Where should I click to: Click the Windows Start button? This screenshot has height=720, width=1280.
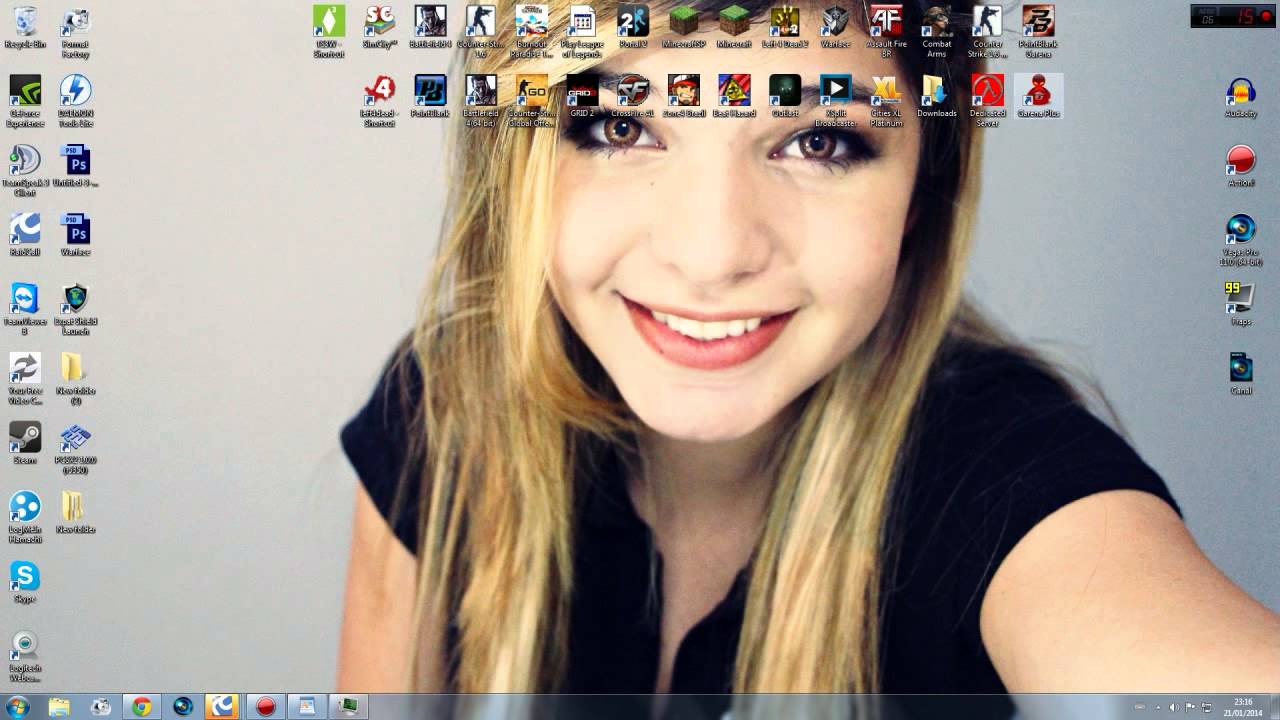(17, 707)
